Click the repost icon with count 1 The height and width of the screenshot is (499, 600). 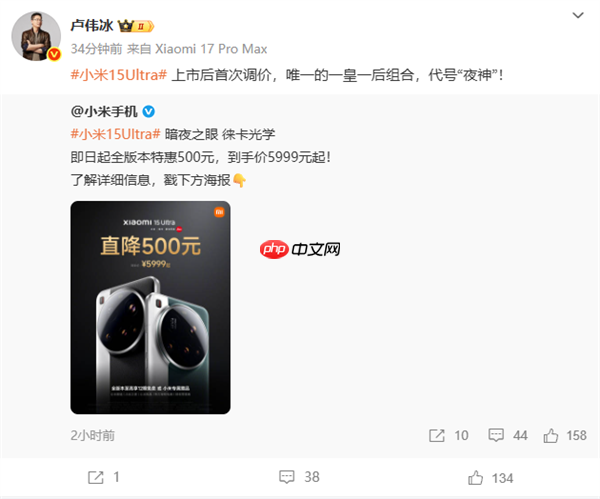tap(96, 477)
